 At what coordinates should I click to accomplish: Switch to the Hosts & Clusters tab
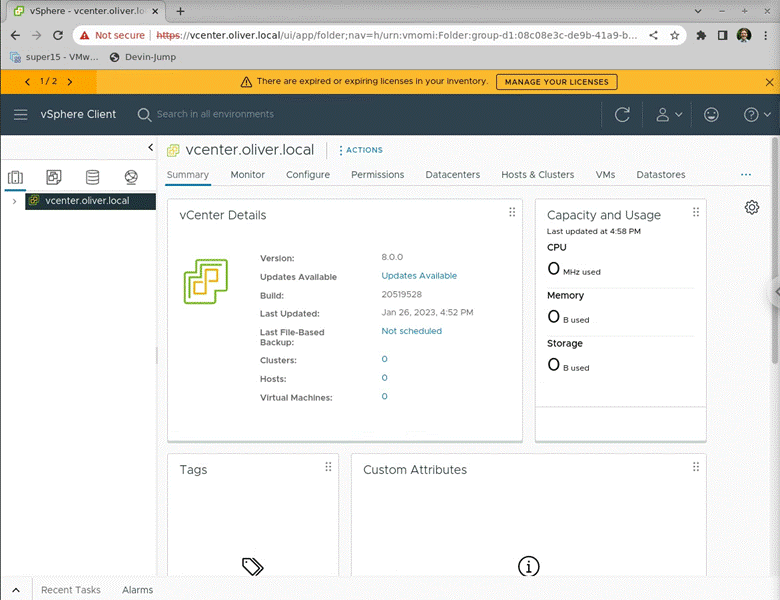coord(538,175)
